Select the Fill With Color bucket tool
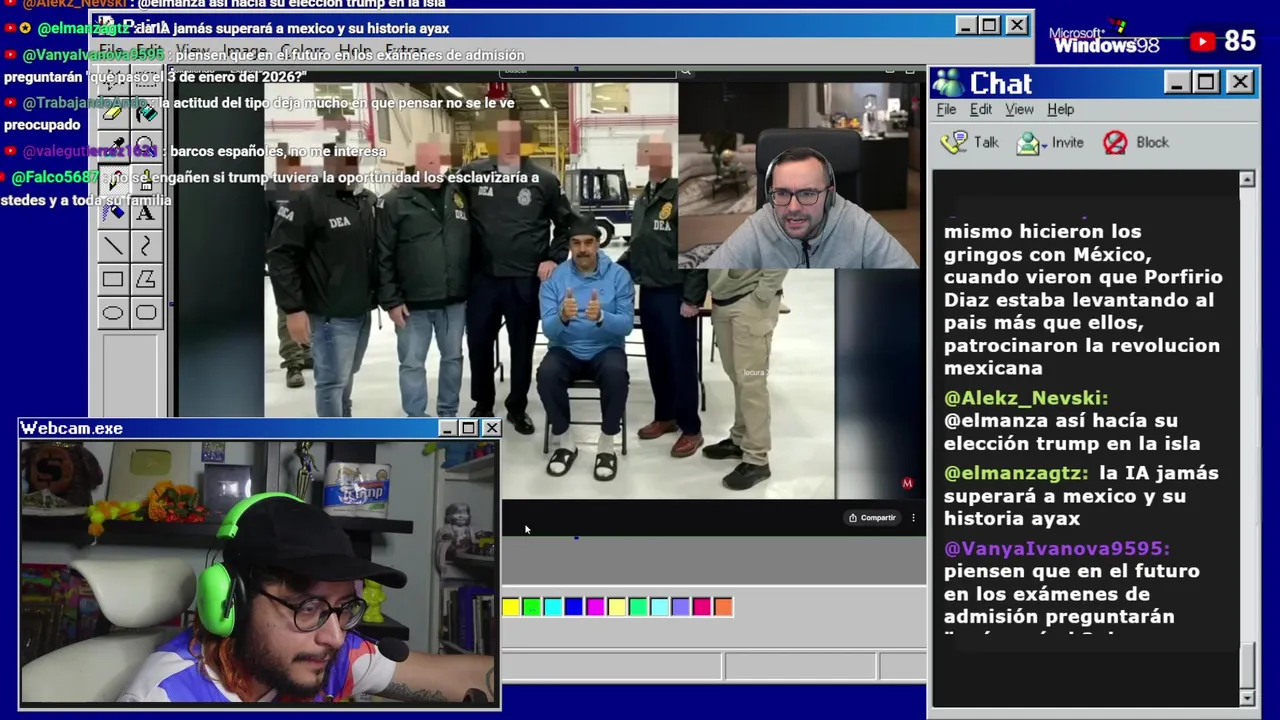This screenshot has height=720, width=1280. (146, 112)
